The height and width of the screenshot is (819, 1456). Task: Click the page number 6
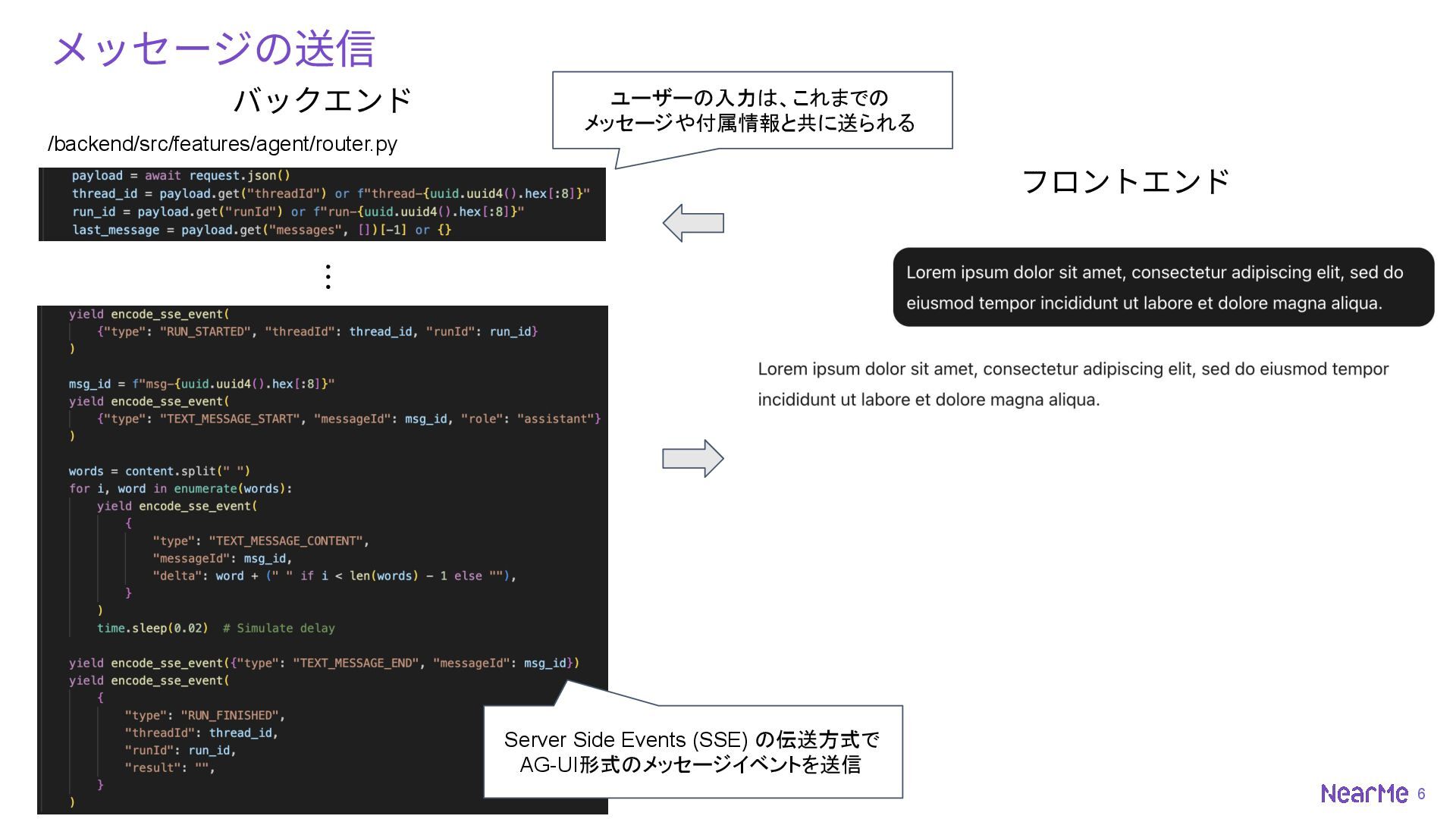1421,794
